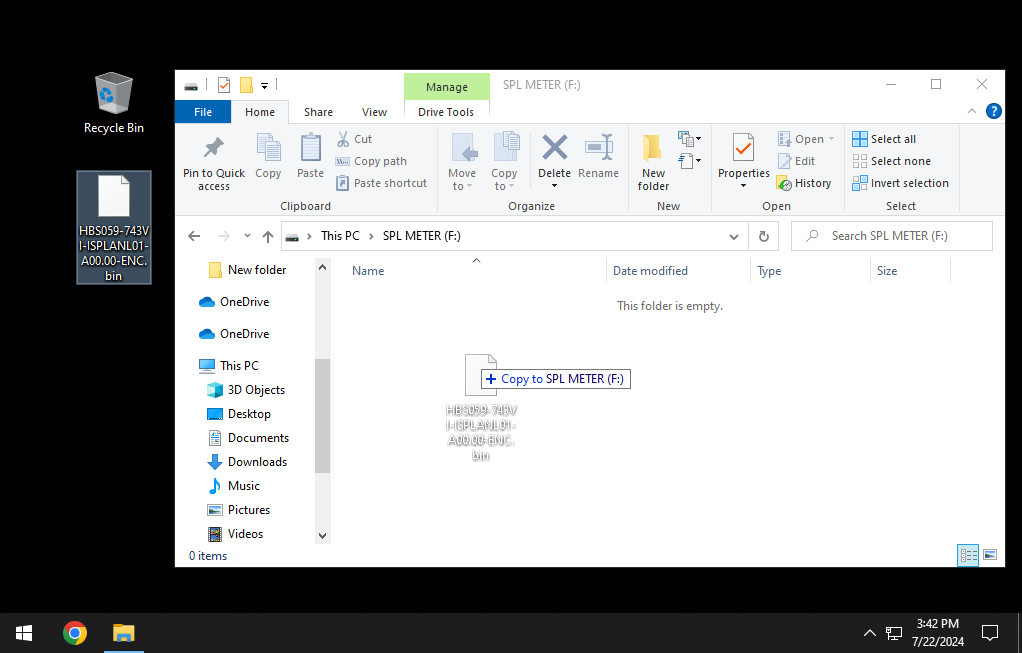The width and height of the screenshot is (1022, 653).
Task: Click the Search SPL METER (F:) field
Action: coord(900,236)
